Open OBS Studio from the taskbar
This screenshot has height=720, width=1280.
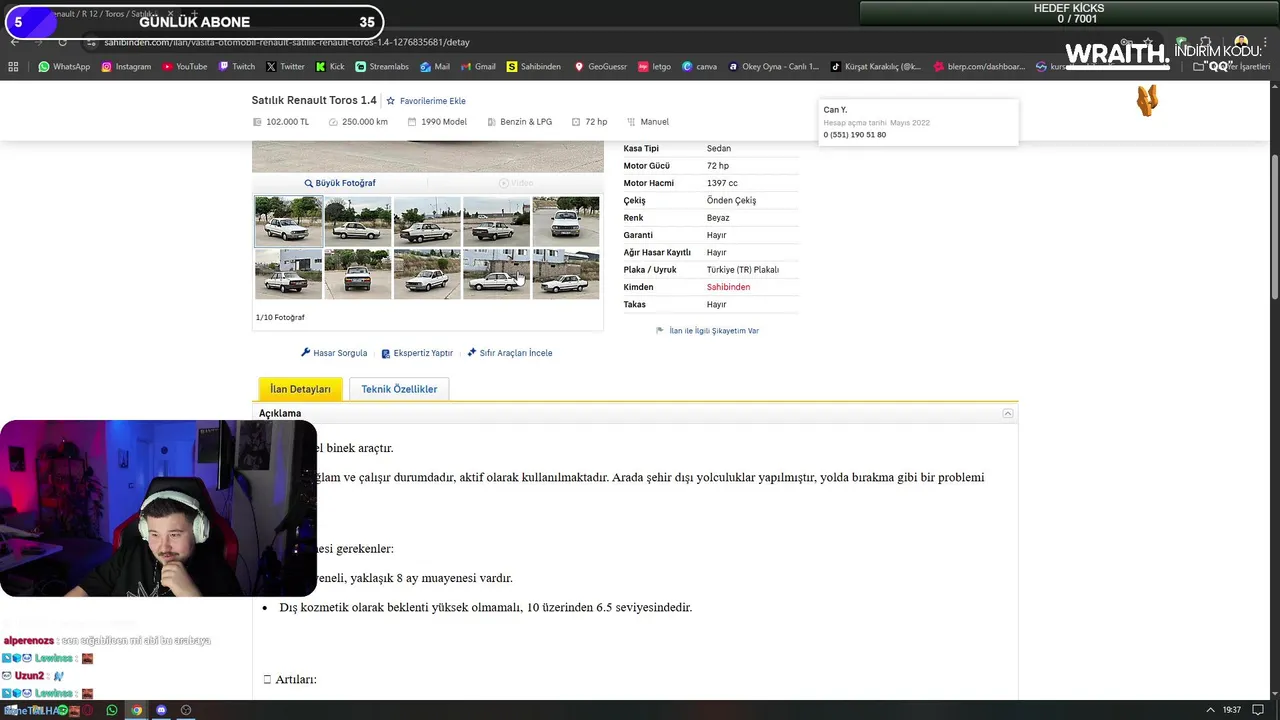coord(186,710)
